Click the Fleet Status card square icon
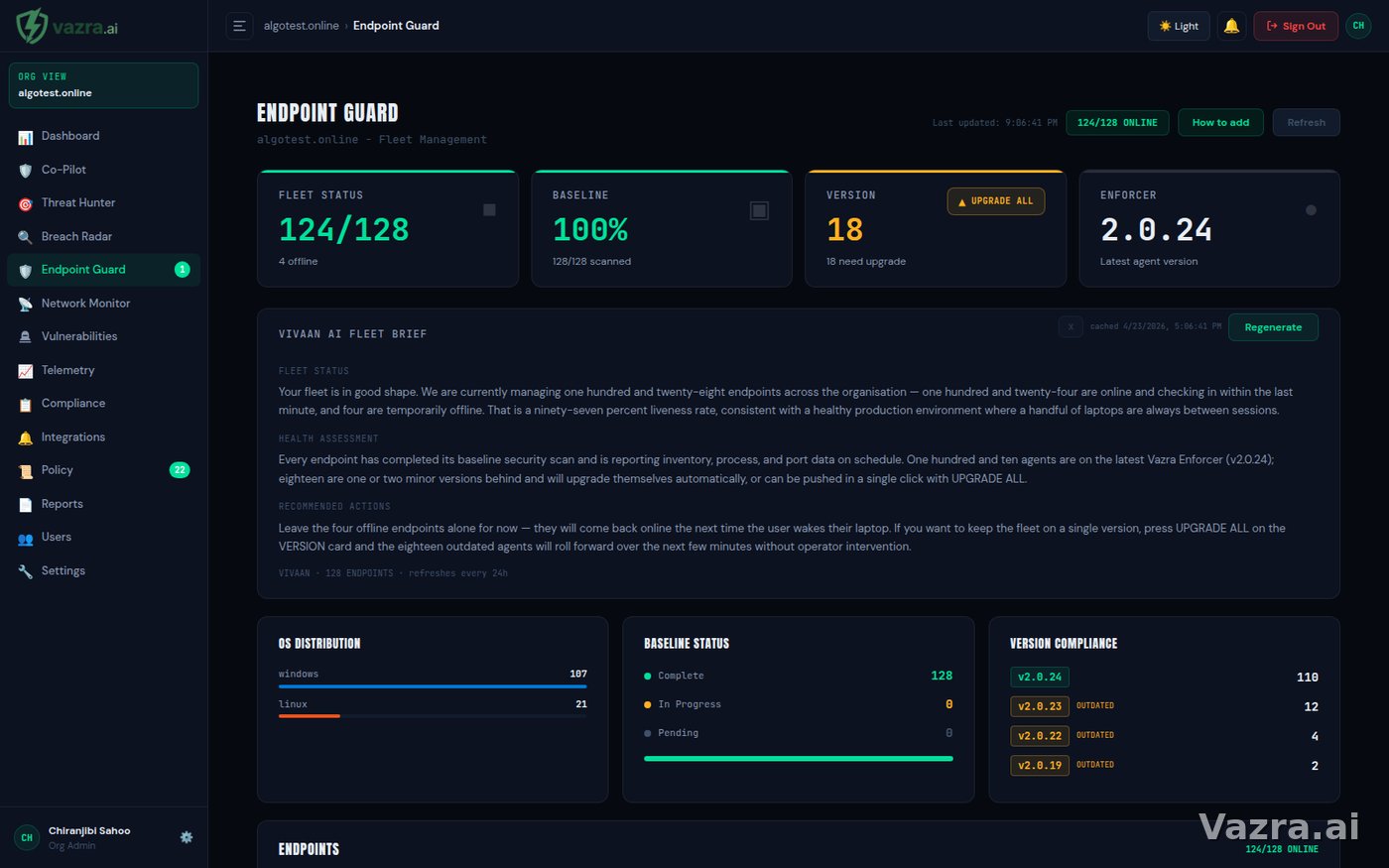 pyautogui.click(x=489, y=209)
